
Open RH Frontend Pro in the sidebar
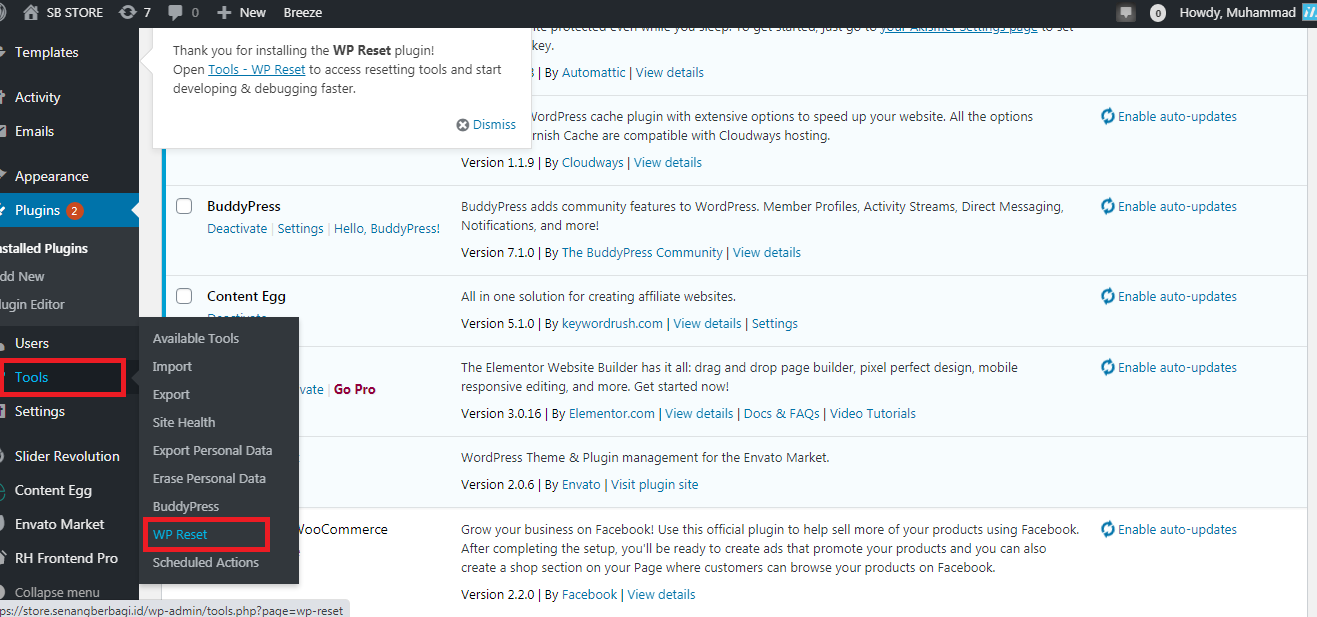pos(66,558)
